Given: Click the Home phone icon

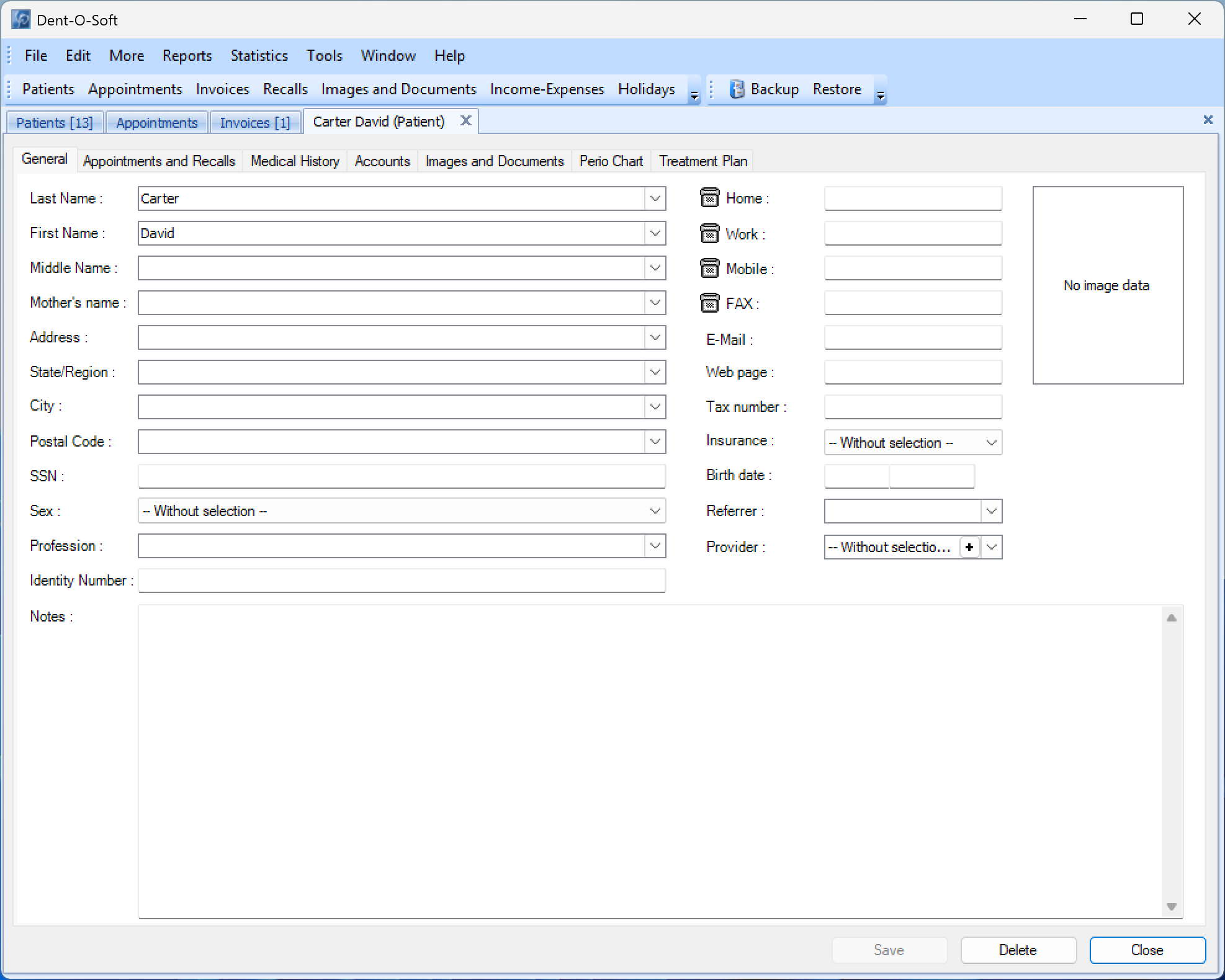Looking at the screenshot, I should (709, 198).
